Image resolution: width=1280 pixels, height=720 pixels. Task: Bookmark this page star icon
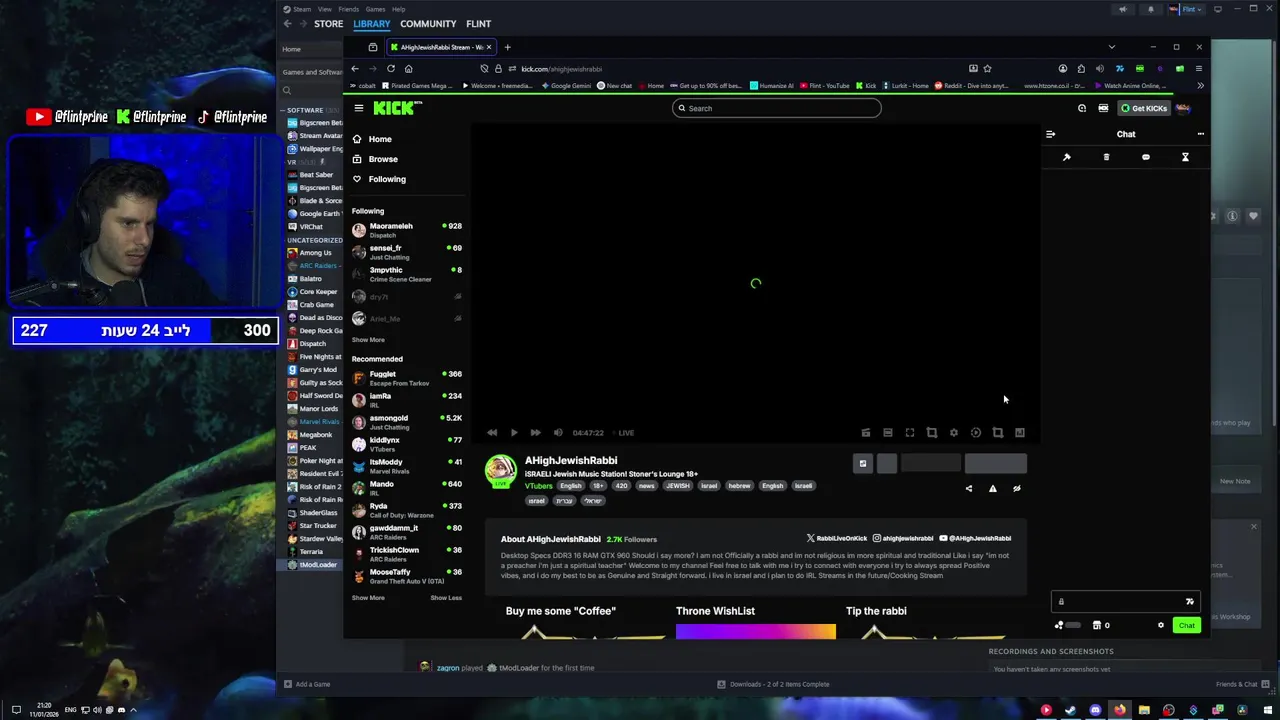point(987,69)
